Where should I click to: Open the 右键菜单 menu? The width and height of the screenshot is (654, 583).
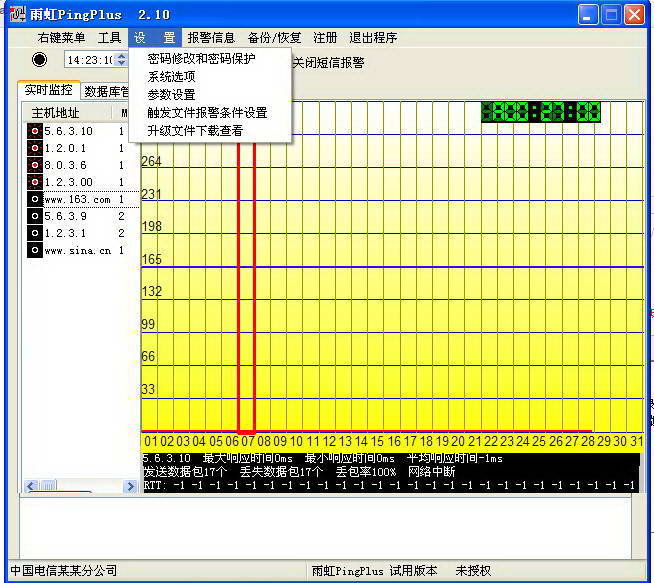click(x=61, y=38)
